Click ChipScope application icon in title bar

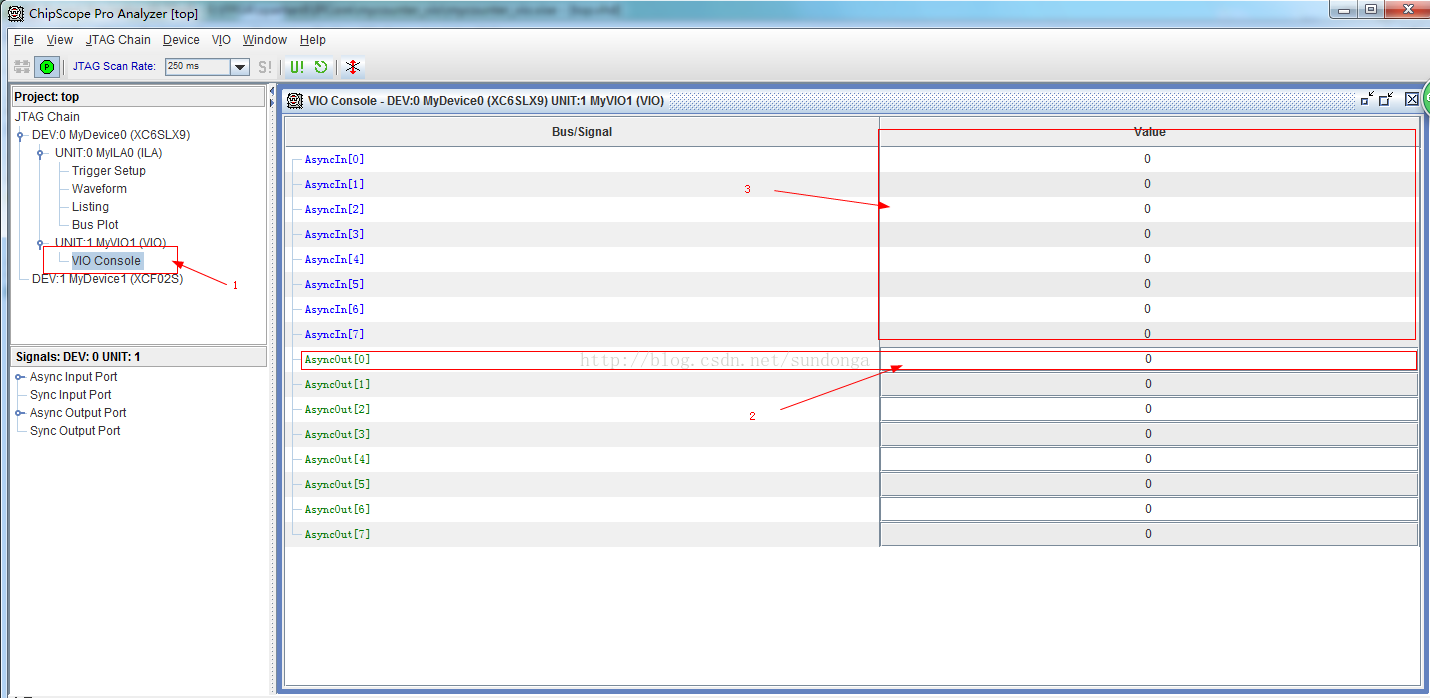tap(16, 14)
